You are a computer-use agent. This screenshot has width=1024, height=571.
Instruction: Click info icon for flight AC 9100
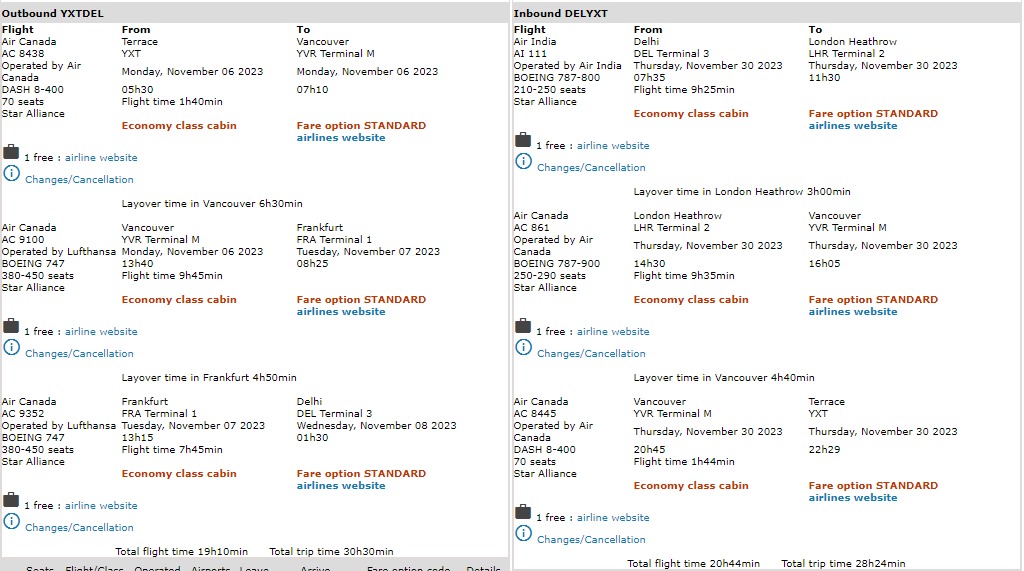pyautogui.click(x=11, y=347)
